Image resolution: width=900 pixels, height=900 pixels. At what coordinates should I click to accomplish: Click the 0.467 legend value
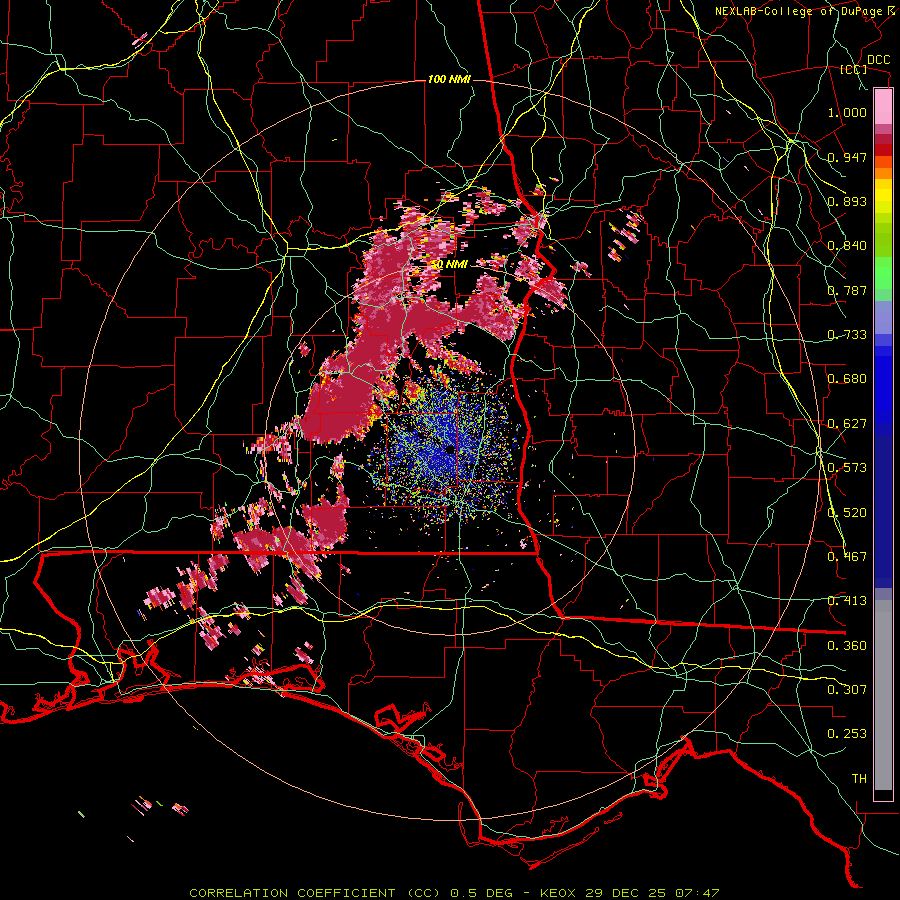point(847,557)
